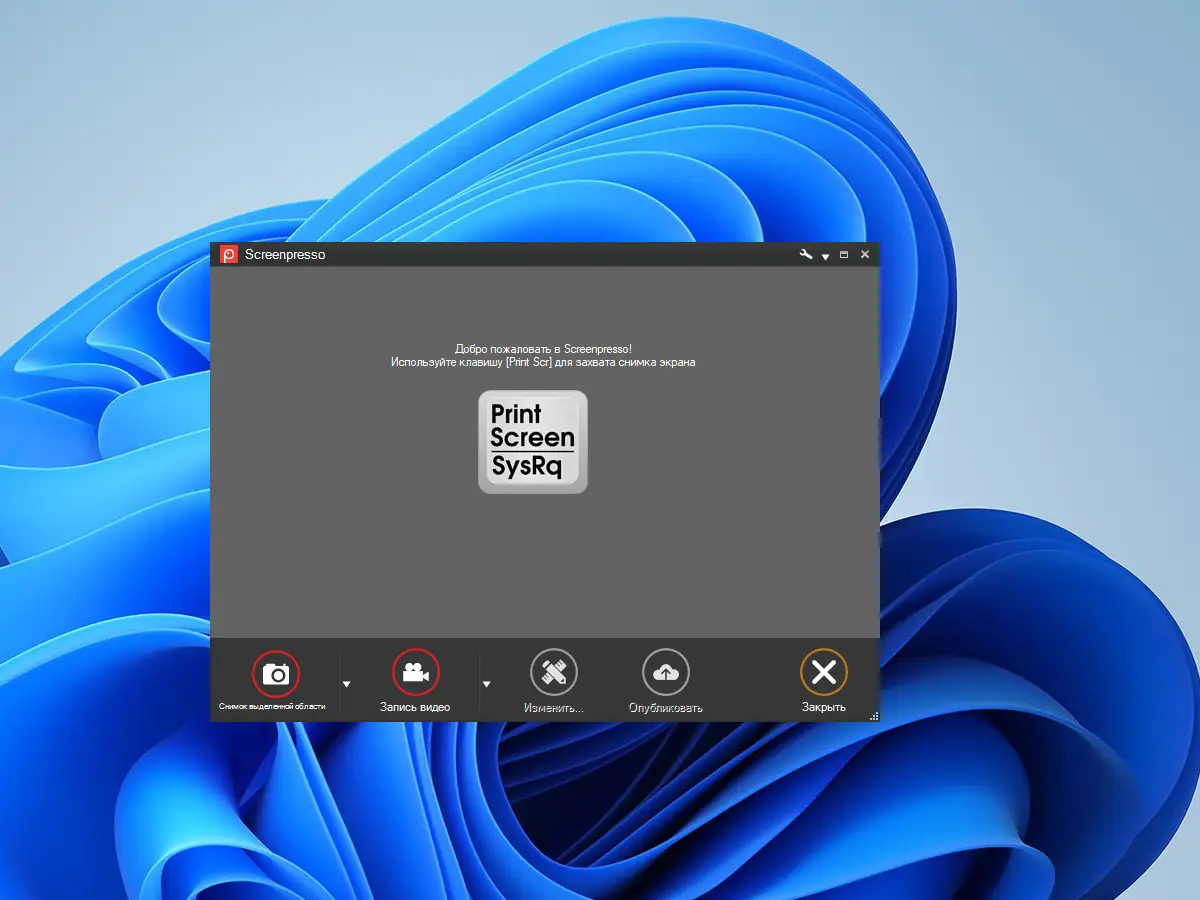The height and width of the screenshot is (900, 1200).
Task: Open the title bar dropdown arrow menu
Action: [825, 256]
